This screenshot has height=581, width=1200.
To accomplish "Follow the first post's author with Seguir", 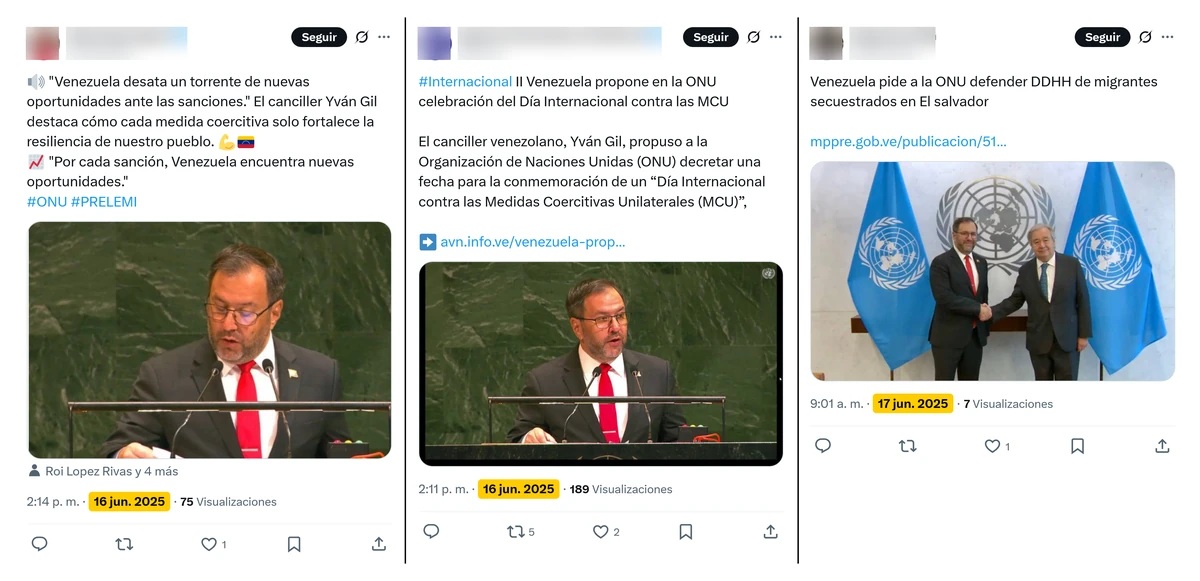I will click(x=319, y=37).
